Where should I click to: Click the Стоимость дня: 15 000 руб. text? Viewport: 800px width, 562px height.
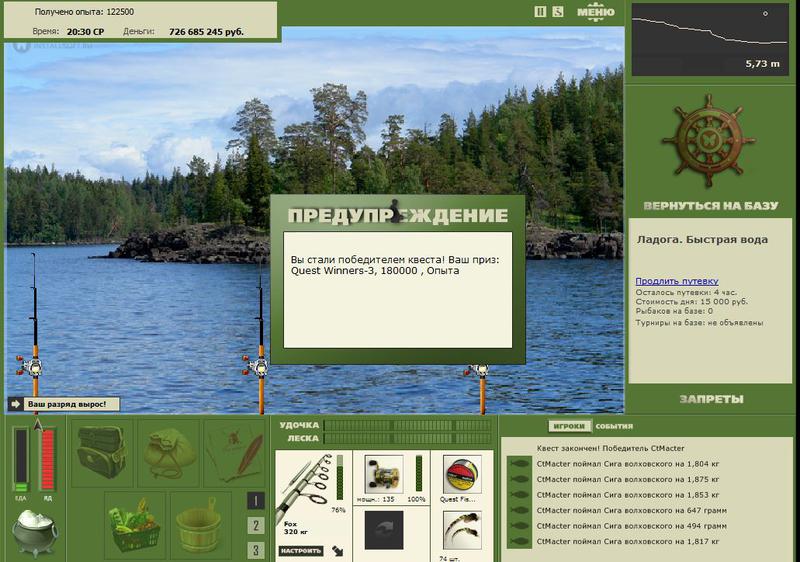tap(692, 301)
